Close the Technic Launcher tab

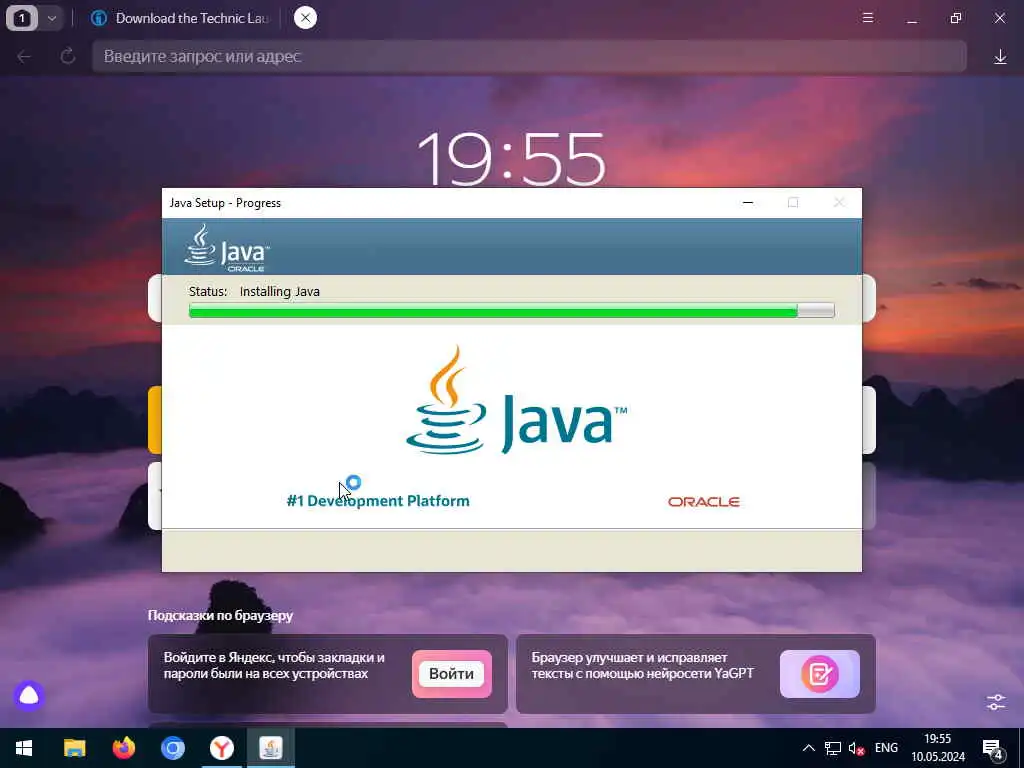pos(305,18)
